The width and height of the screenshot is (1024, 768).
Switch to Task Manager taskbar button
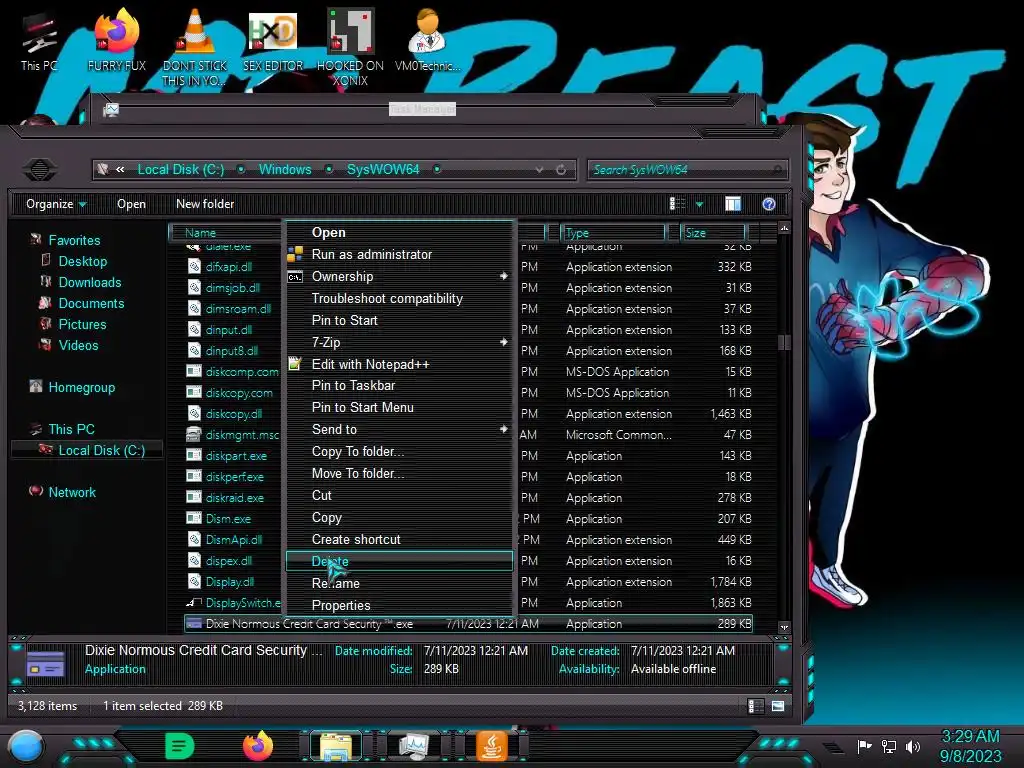(x=413, y=746)
